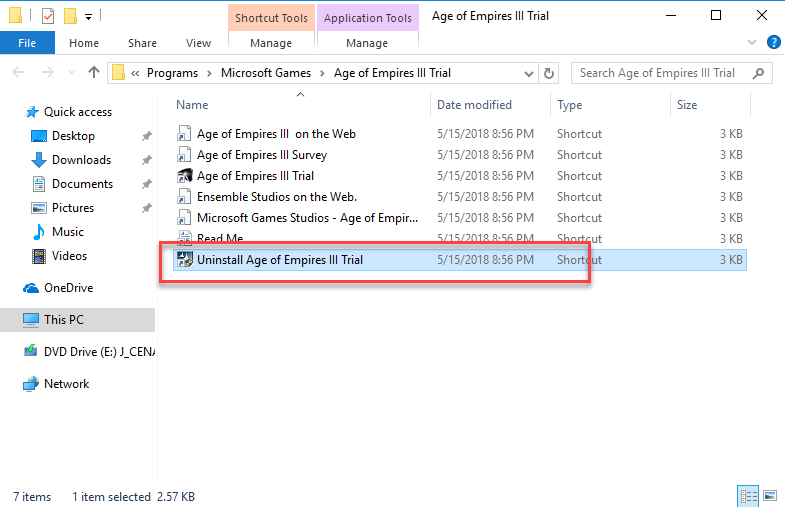Go up one folder level

(94, 73)
